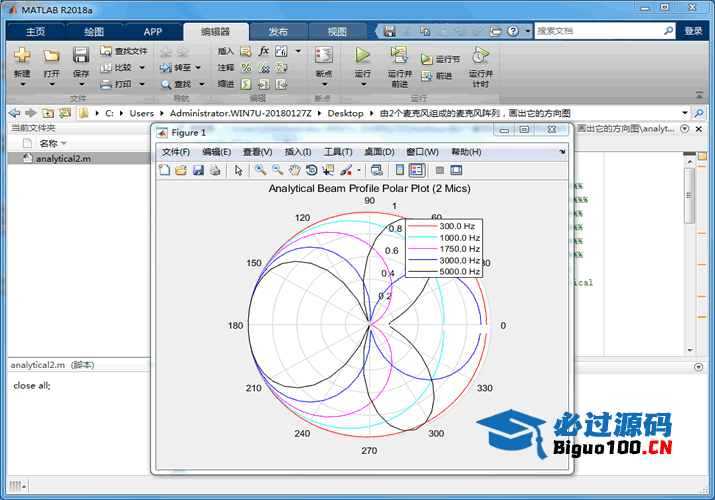This screenshot has width=715, height=500.
Task: Expand the New (新建) dropdown arrow
Action: [x=22, y=84]
